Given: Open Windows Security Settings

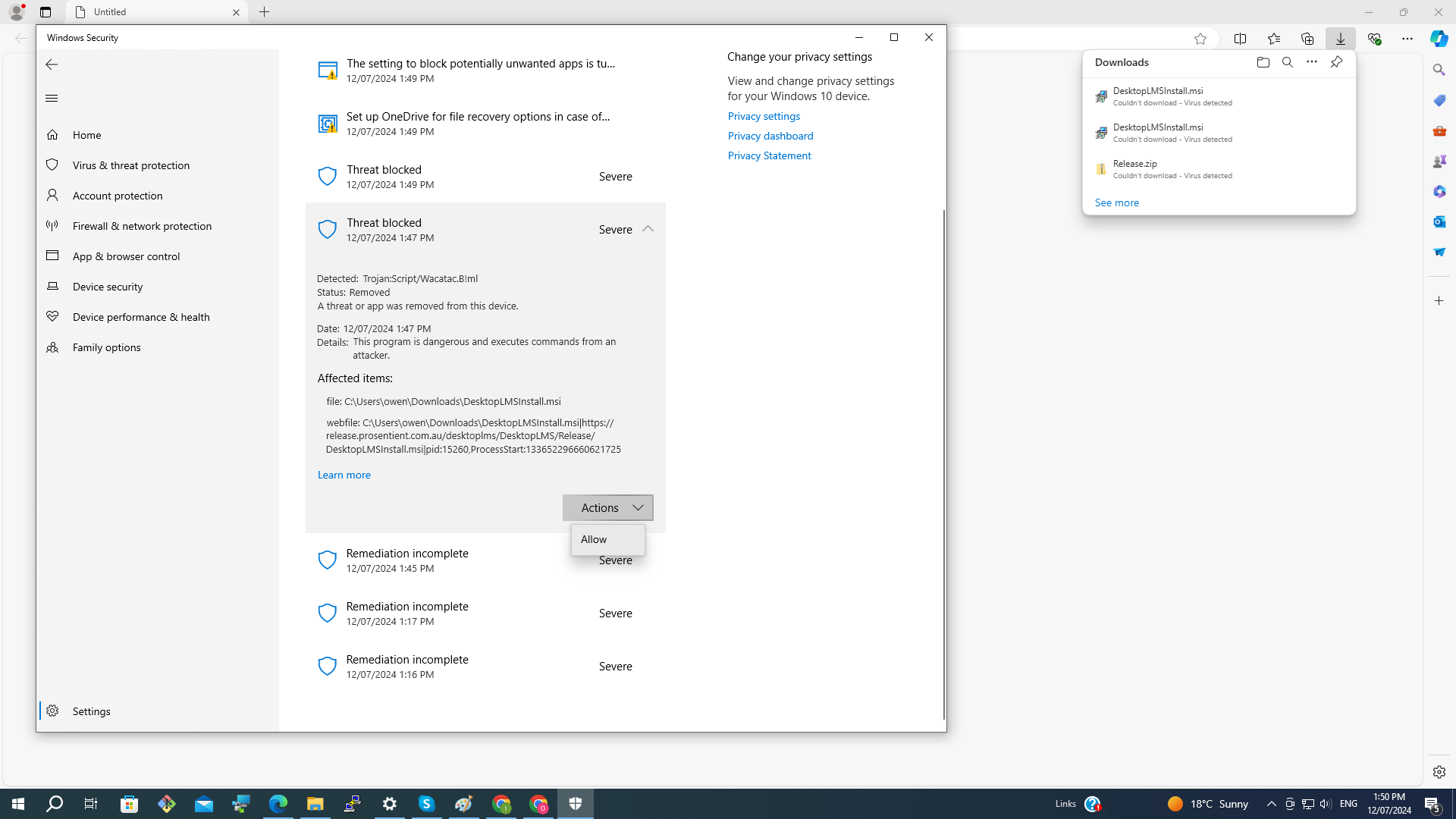Looking at the screenshot, I should click(158, 711).
